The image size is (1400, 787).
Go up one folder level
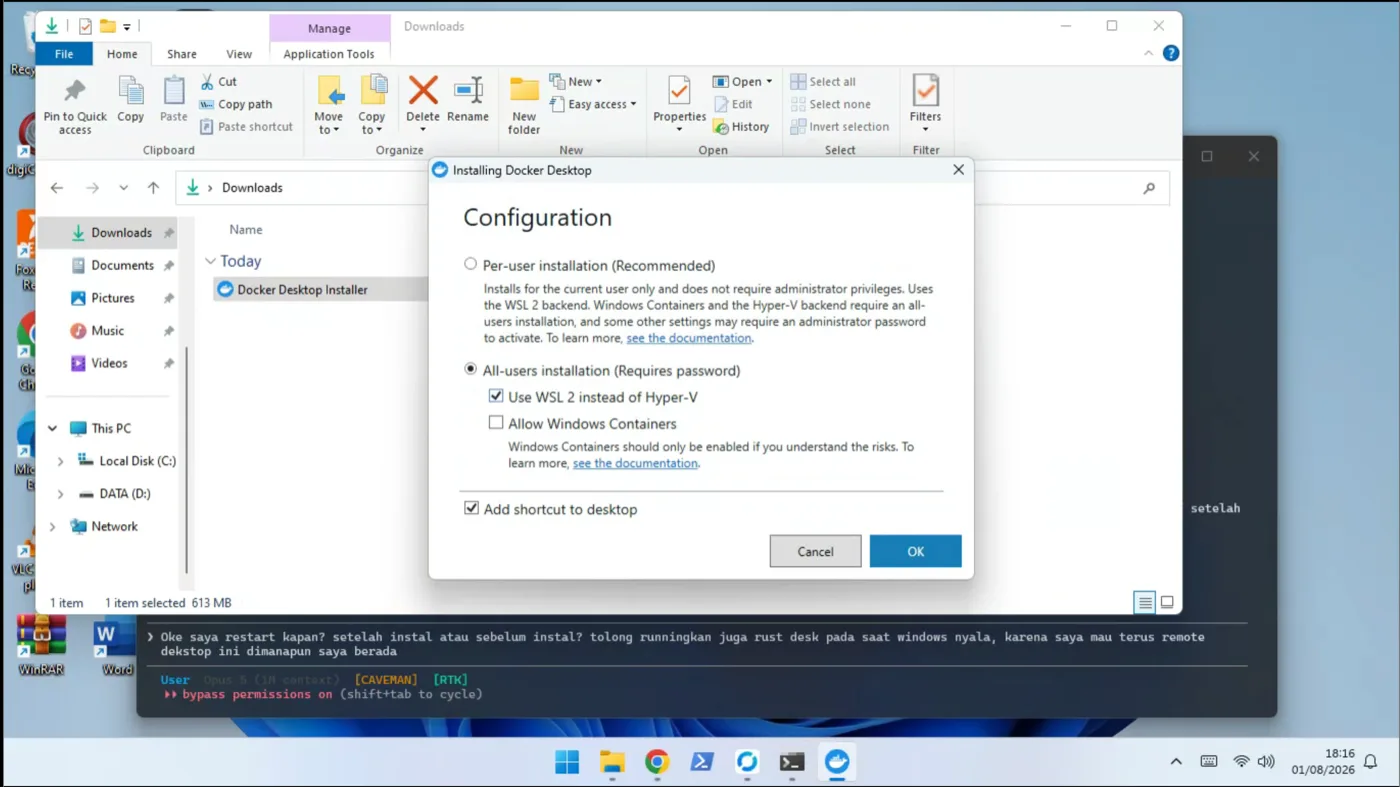tap(153, 188)
